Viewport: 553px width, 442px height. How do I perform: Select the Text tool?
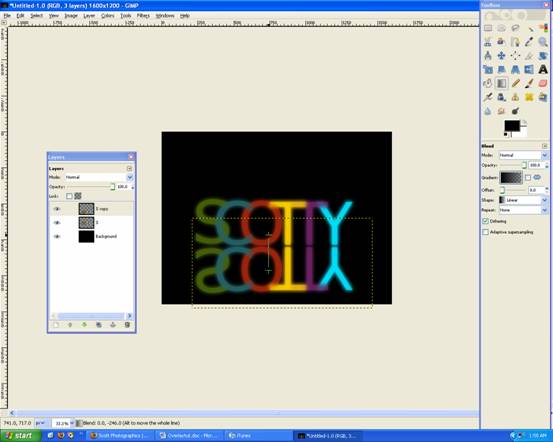pos(543,69)
